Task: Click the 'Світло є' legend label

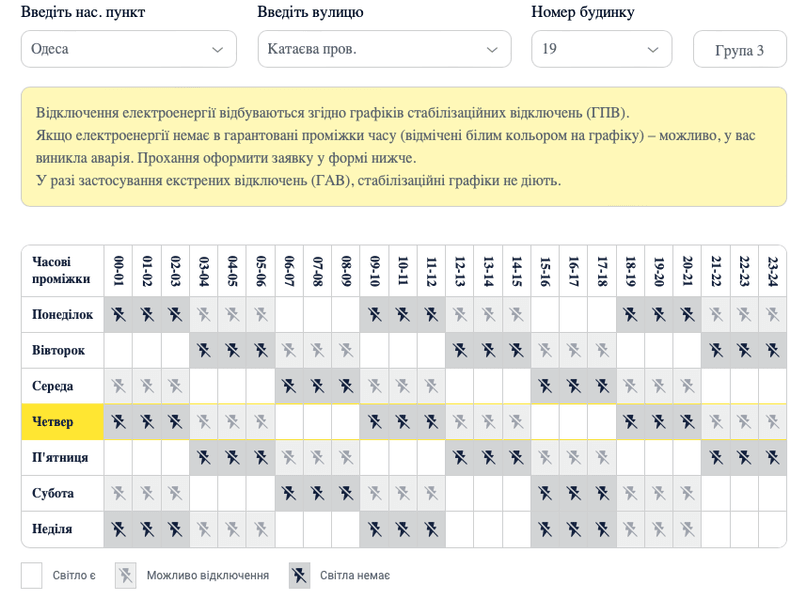Action: (73, 576)
